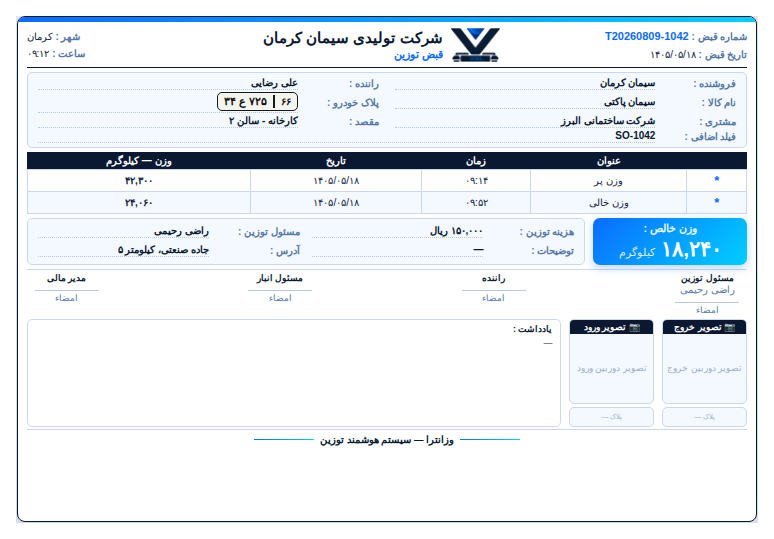Click time ۰۹:۵۲ in the table

point(476,203)
